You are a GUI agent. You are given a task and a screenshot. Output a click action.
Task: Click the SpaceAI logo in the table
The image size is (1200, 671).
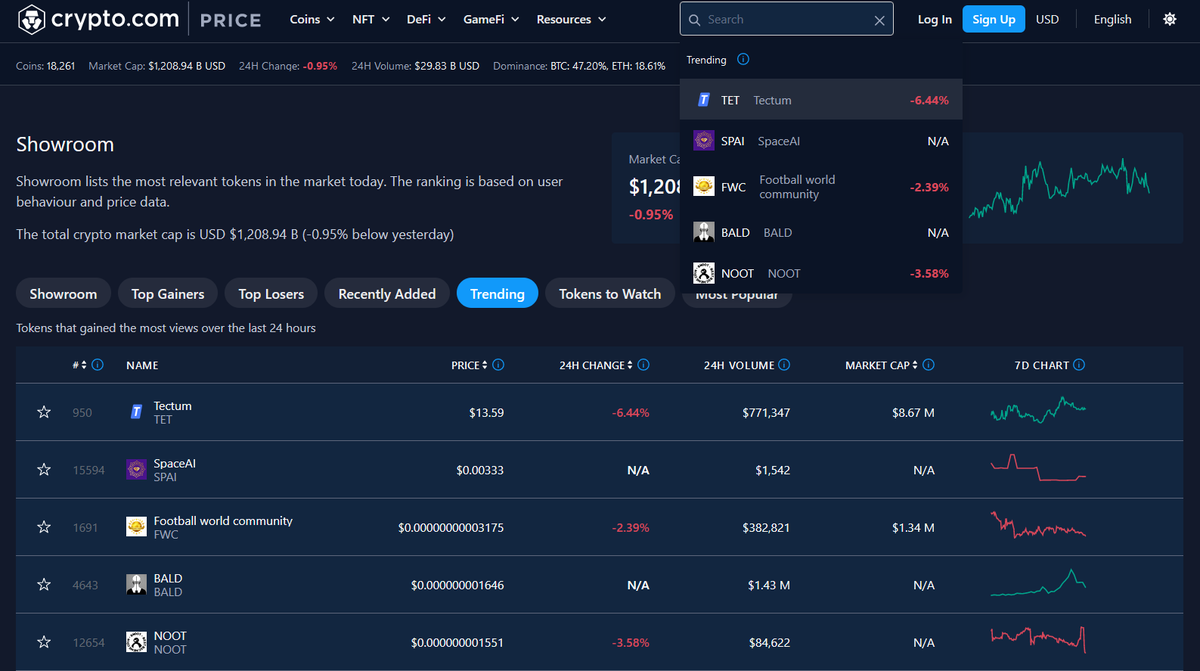(x=137, y=470)
